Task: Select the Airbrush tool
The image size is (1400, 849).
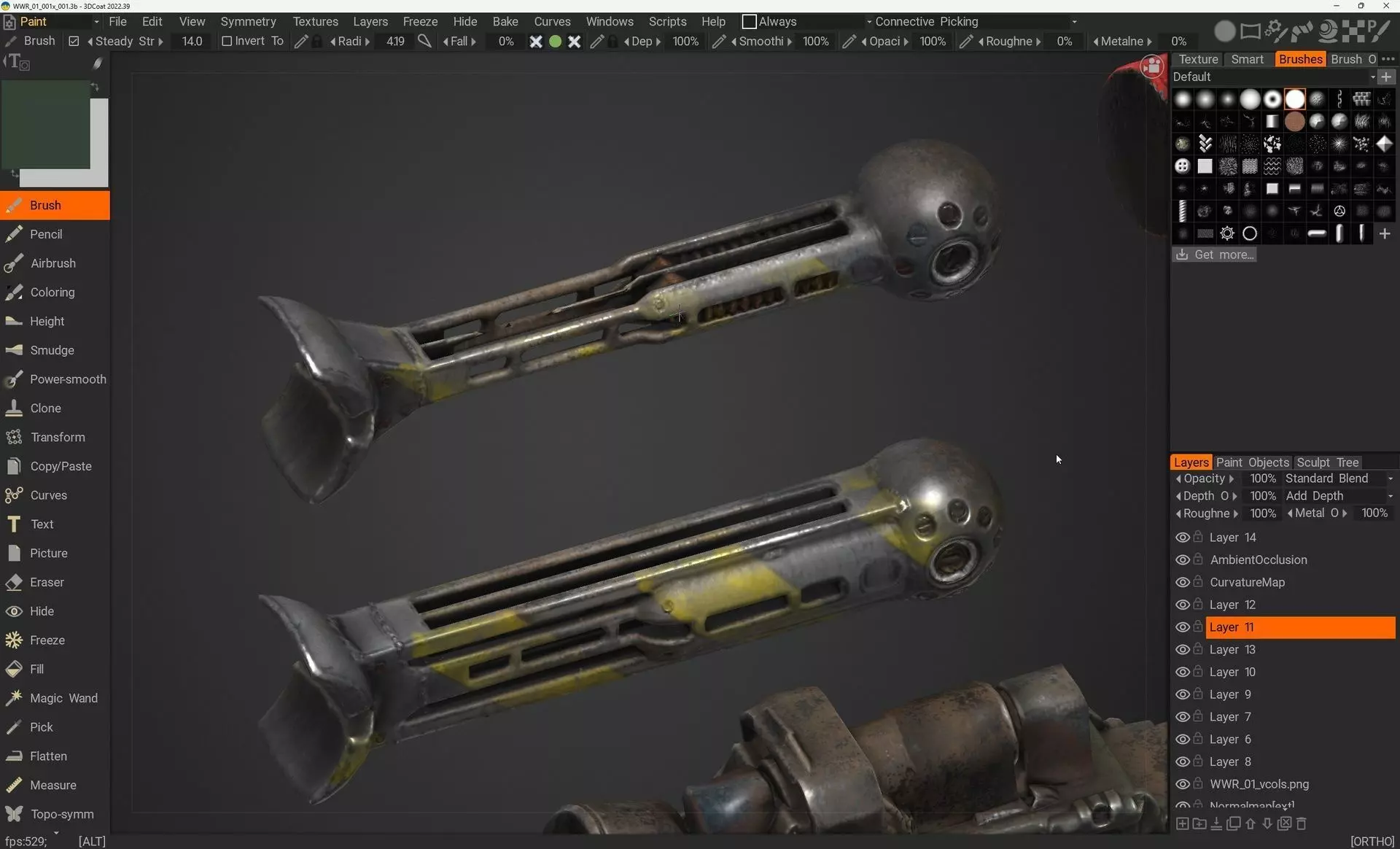Action: click(x=52, y=263)
